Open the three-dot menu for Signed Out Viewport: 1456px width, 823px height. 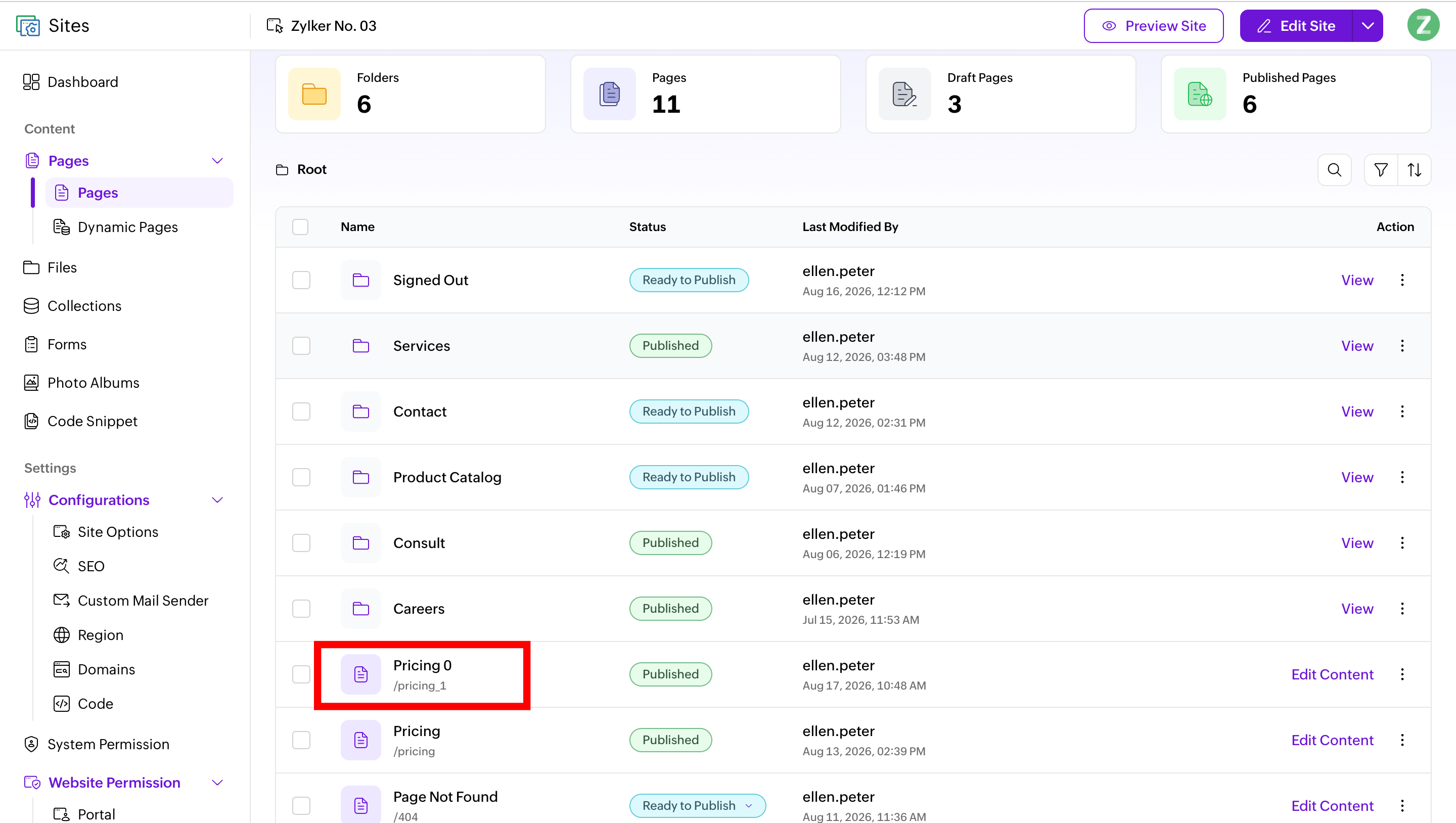(x=1402, y=280)
